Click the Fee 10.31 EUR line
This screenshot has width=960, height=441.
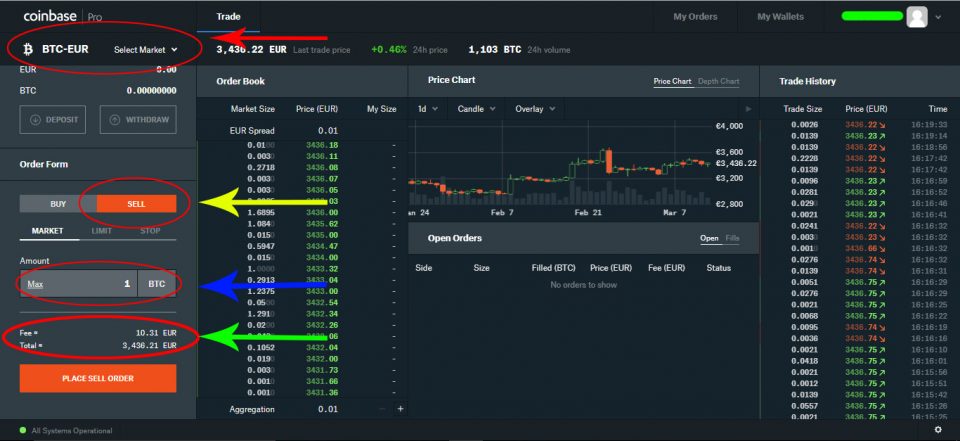[x=98, y=333]
